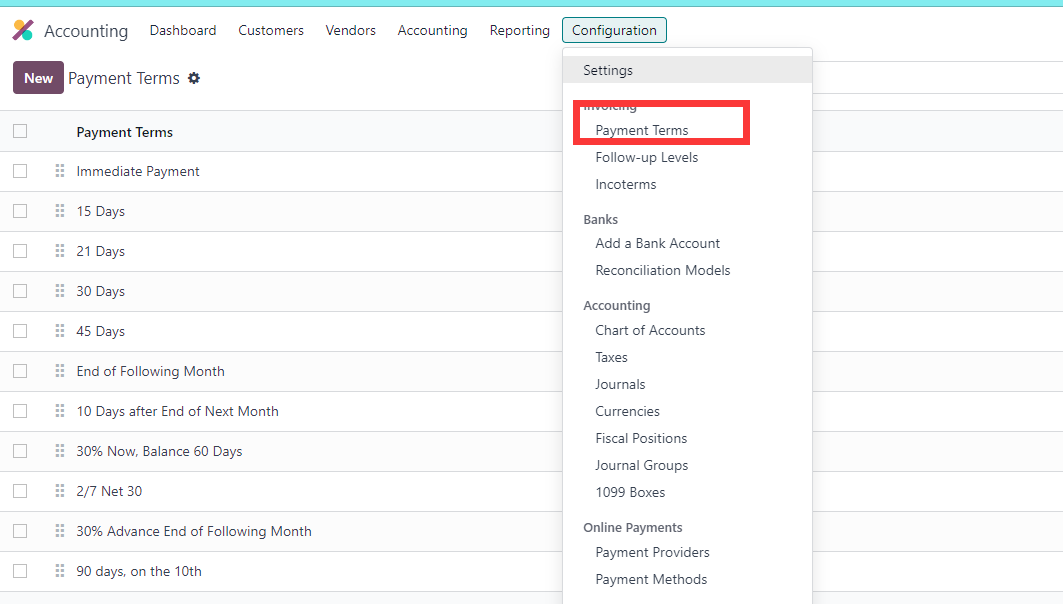Select the 30% Now, Balance 60 Days checkbox
The image size is (1063, 604).
(x=20, y=451)
